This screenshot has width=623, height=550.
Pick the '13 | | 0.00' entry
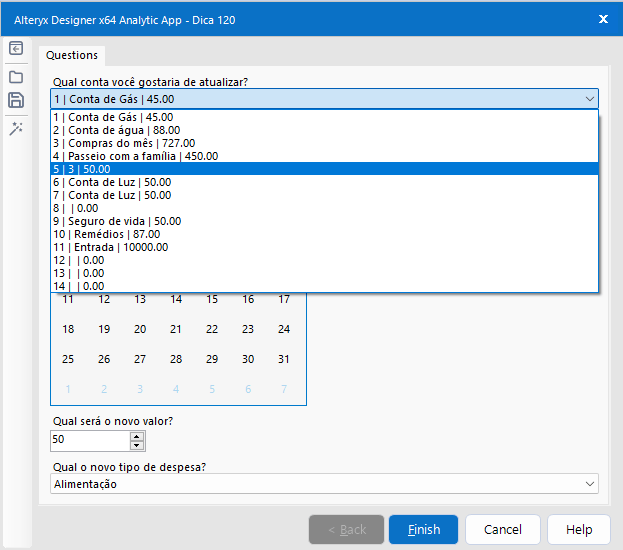[x=324, y=273]
